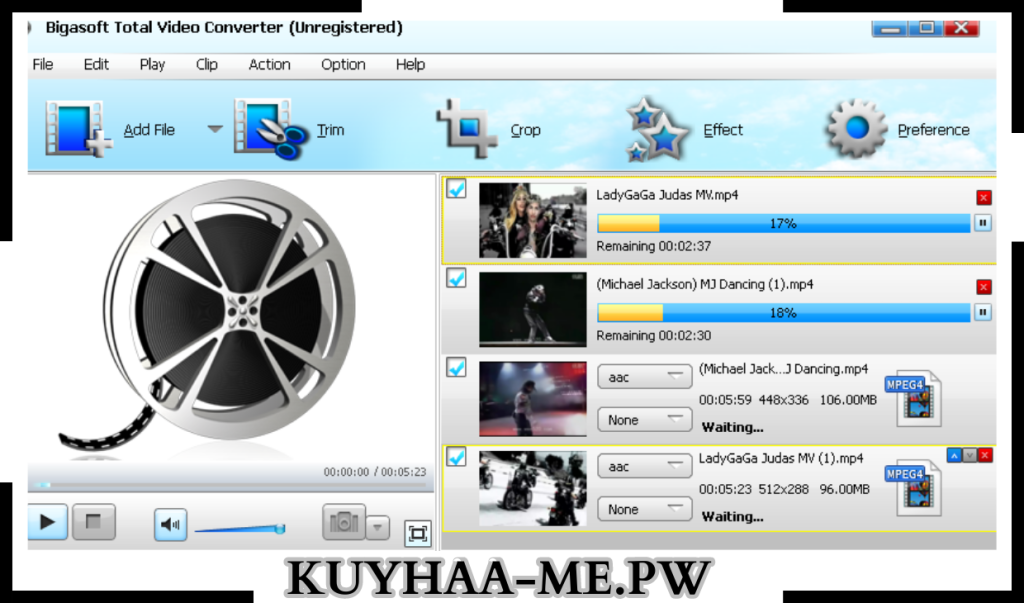Click the (Michael Jackson) MJ Dancing (1).mp4 filename
Image resolution: width=1024 pixels, height=603 pixels.
coord(705,284)
